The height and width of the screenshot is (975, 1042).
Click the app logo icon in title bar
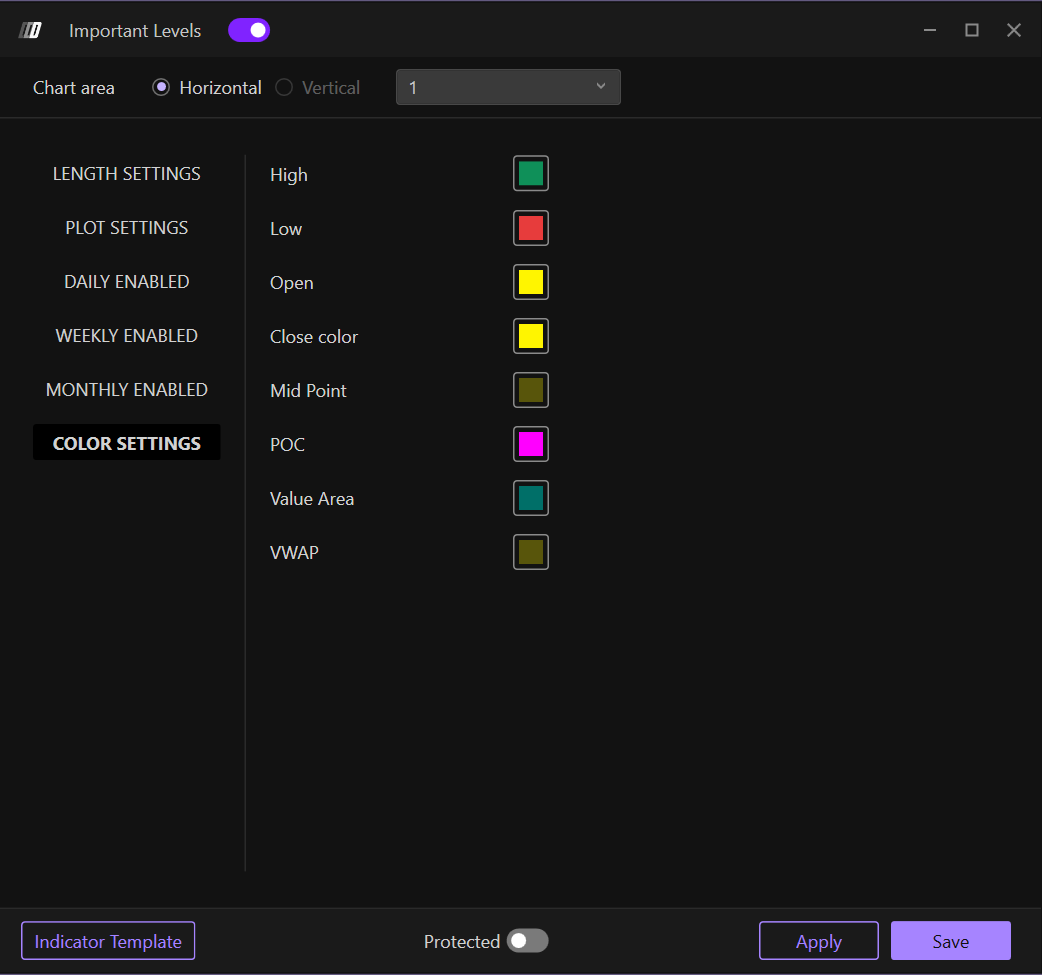click(x=30, y=30)
